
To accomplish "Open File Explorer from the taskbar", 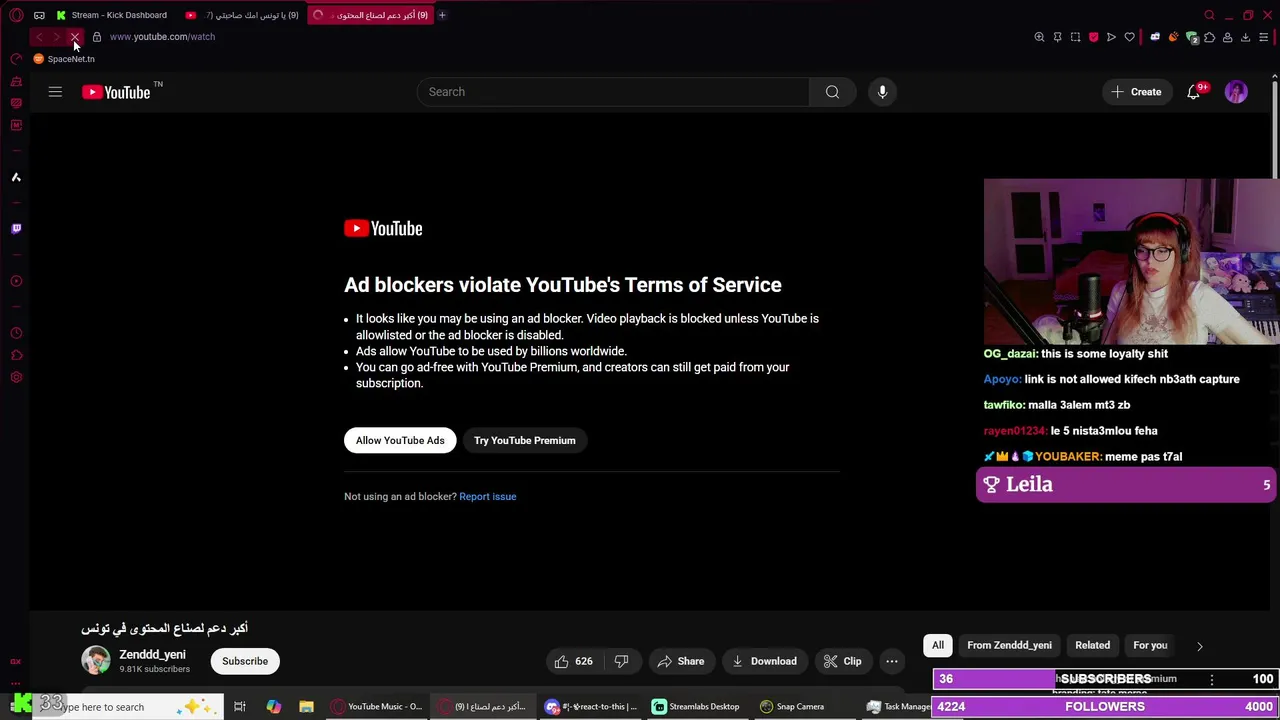I will point(306,707).
